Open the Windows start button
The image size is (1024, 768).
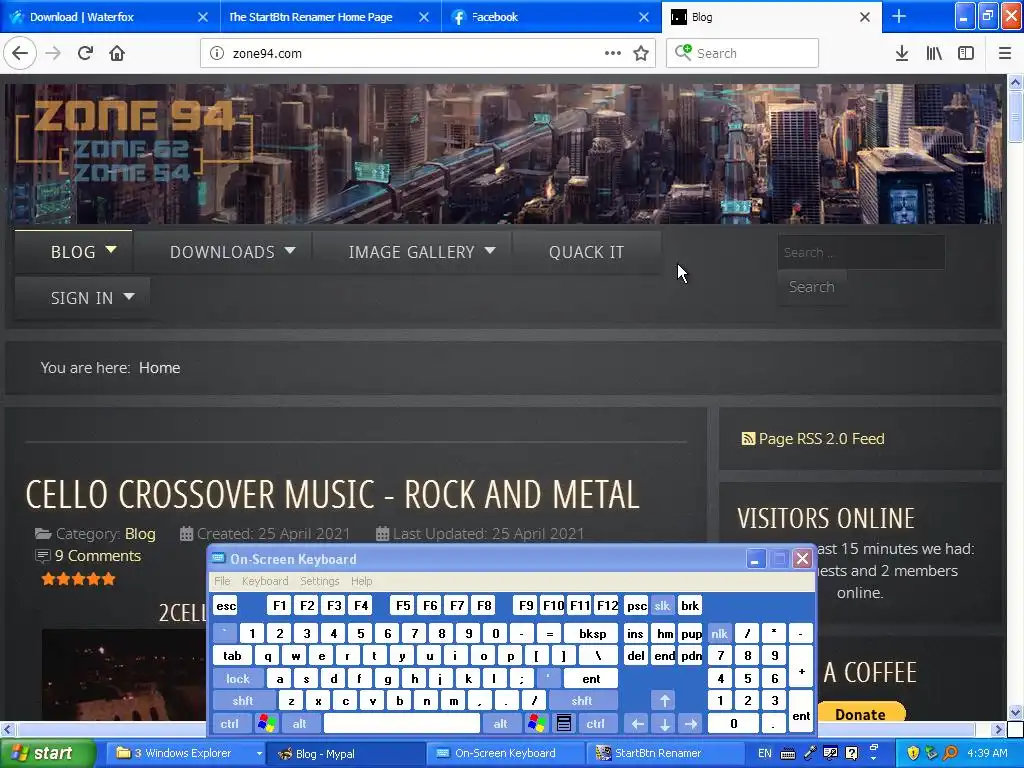coord(48,754)
